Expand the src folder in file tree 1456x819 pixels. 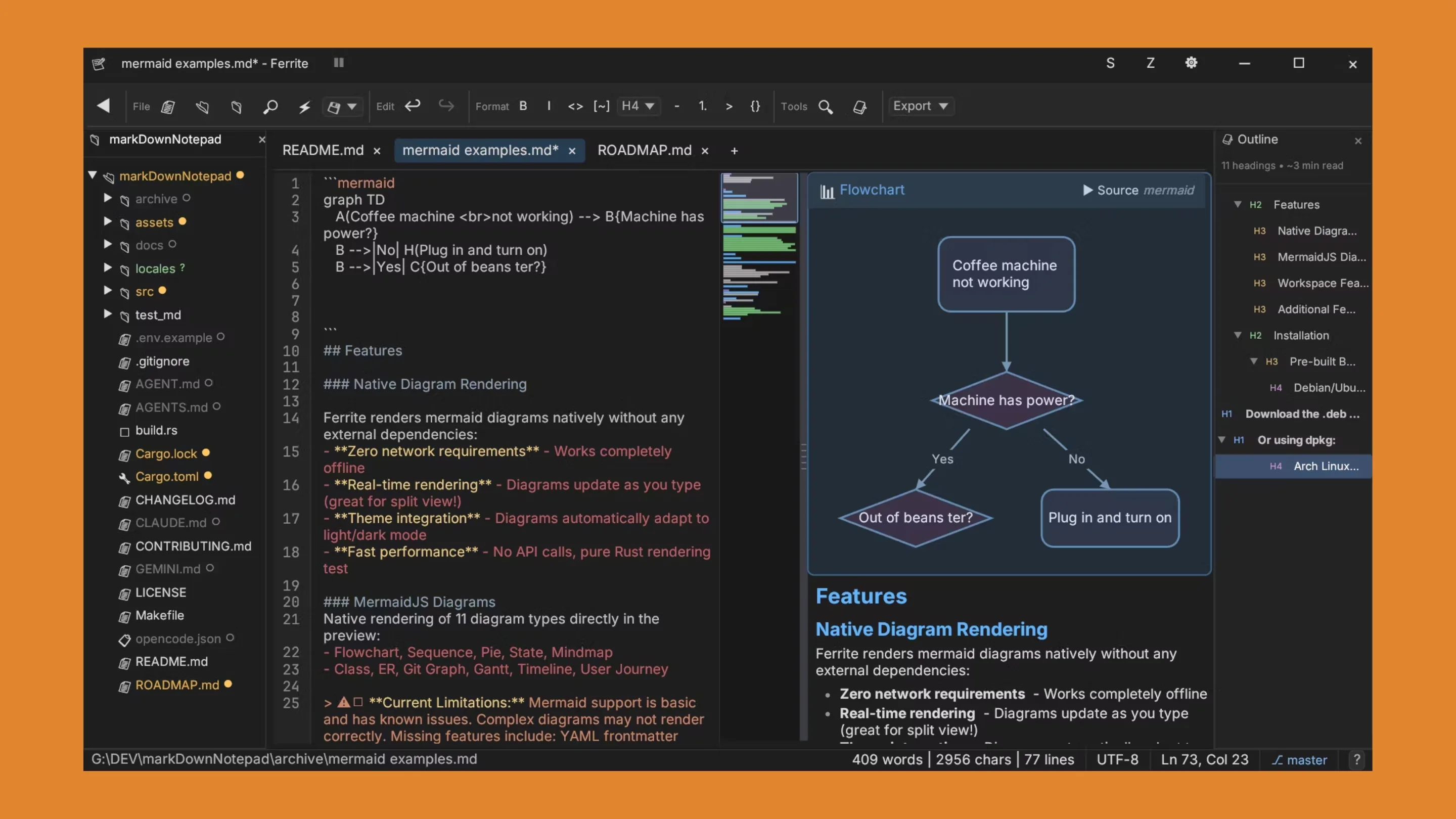(107, 291)
